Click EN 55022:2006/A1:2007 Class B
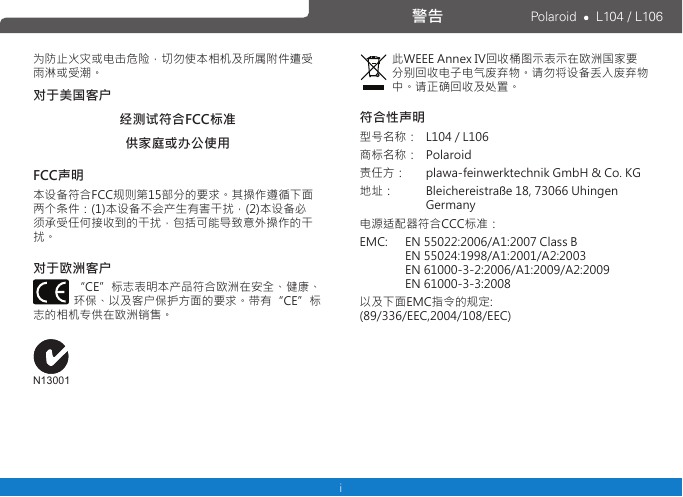Viewport: 683px width, 497px height. 491,242
